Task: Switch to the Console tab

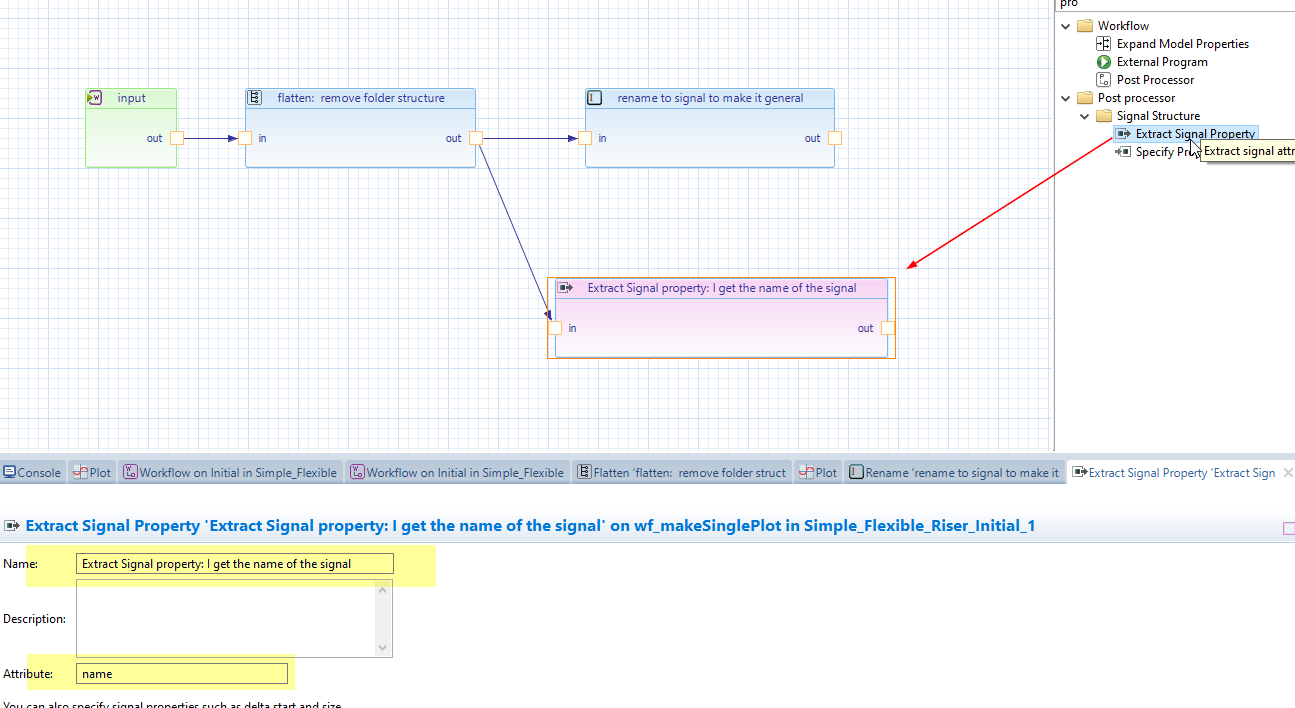Action: pyautogui.click(x=32, y=473)
